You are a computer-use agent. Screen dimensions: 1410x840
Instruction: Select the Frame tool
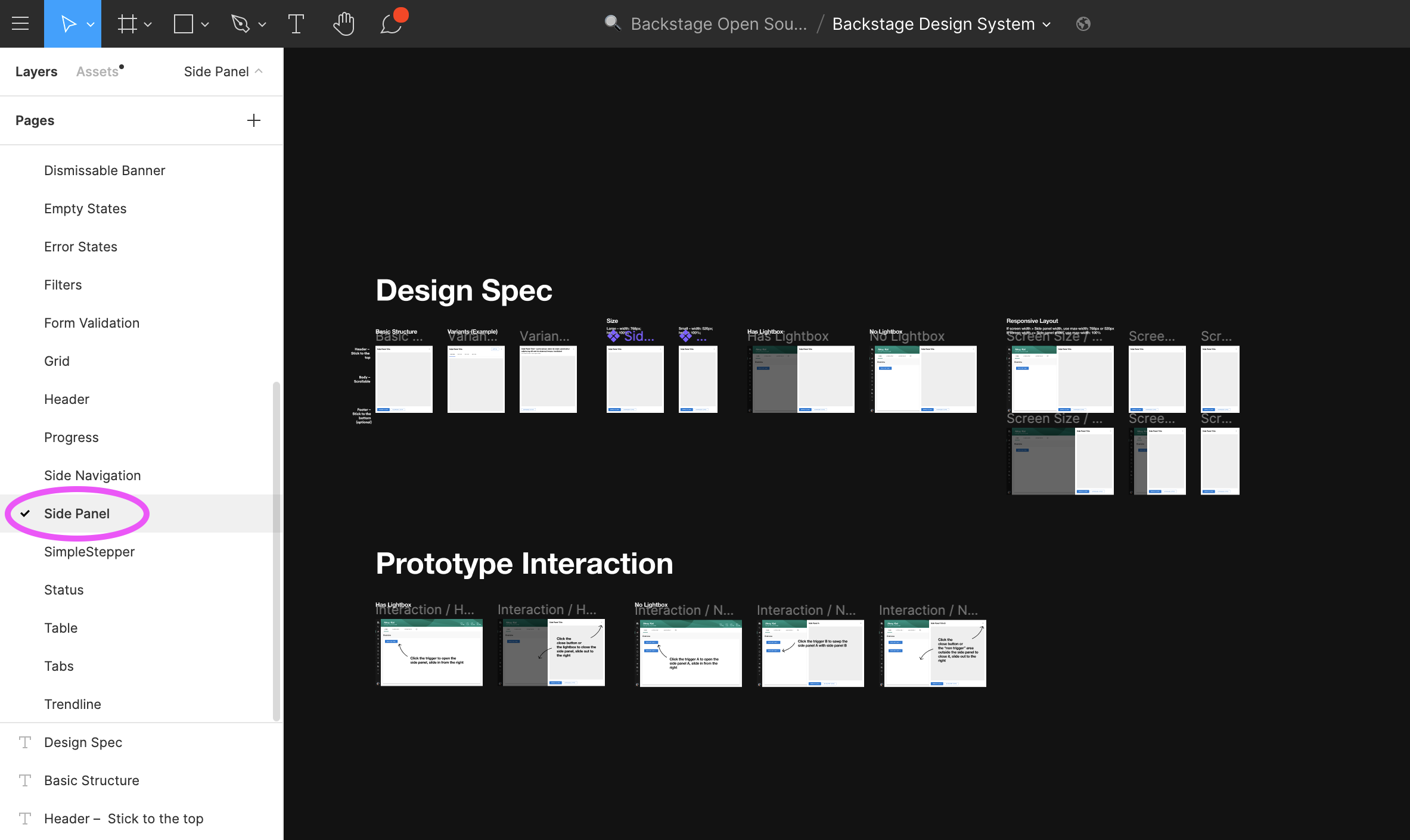127,23
